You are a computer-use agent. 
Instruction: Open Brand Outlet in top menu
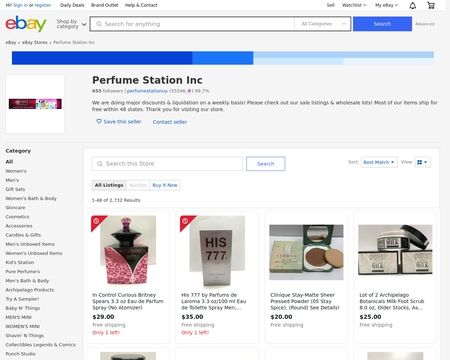105,5
